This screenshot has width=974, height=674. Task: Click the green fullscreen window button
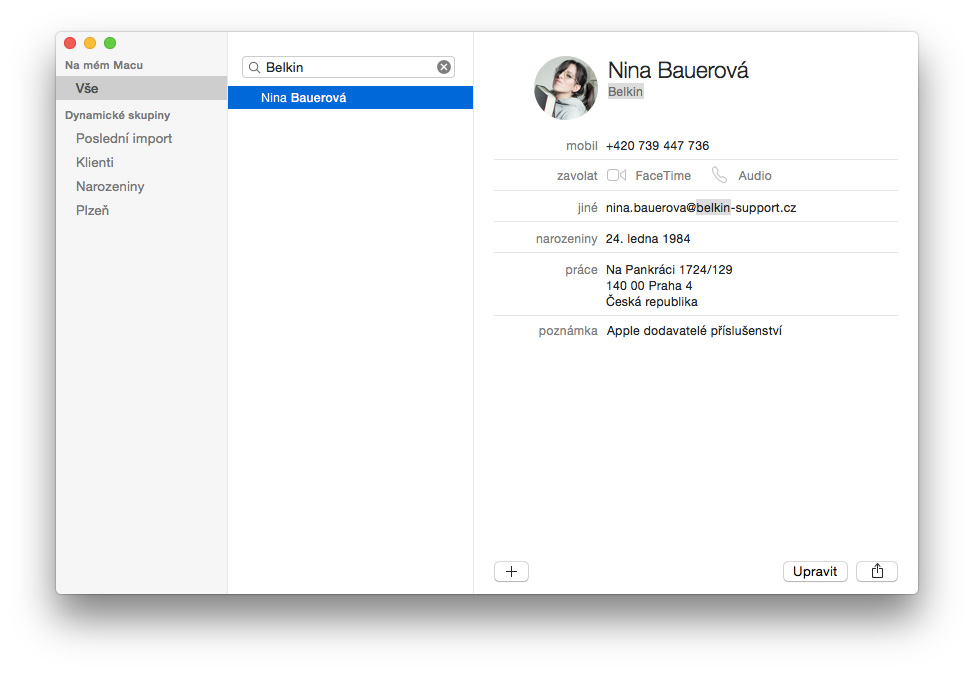110,43
